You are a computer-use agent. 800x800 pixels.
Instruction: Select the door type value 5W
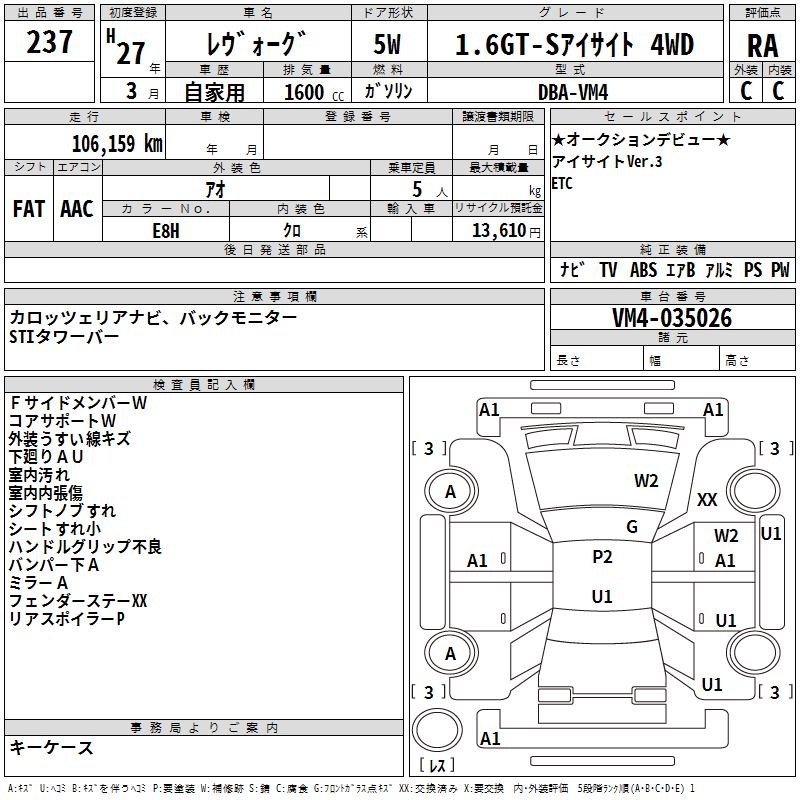[388, 44]
